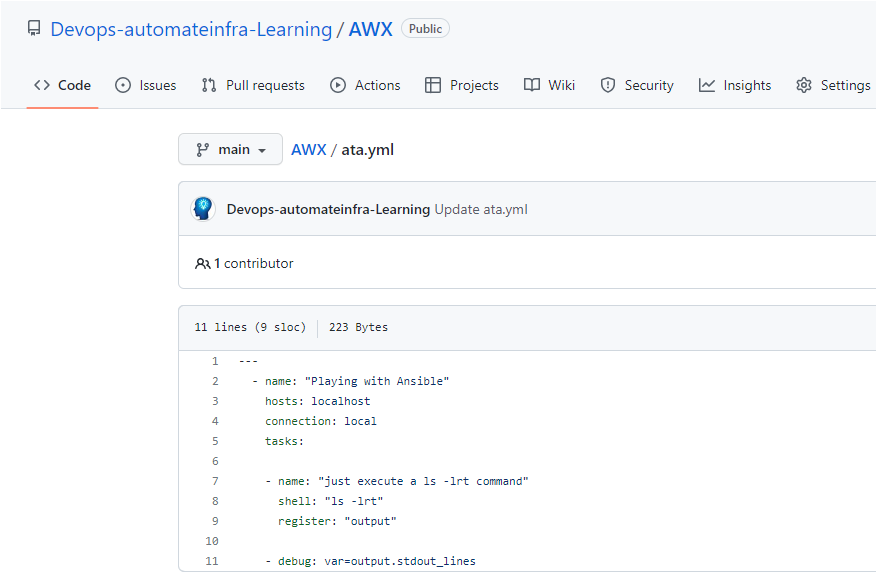Click the '1 contributor' text
The image size is (877, 583).
(253, 264)
